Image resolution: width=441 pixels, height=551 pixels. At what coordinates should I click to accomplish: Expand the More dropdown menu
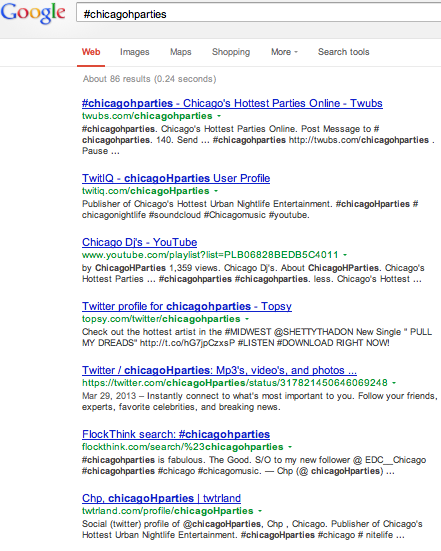coord(284,52)
